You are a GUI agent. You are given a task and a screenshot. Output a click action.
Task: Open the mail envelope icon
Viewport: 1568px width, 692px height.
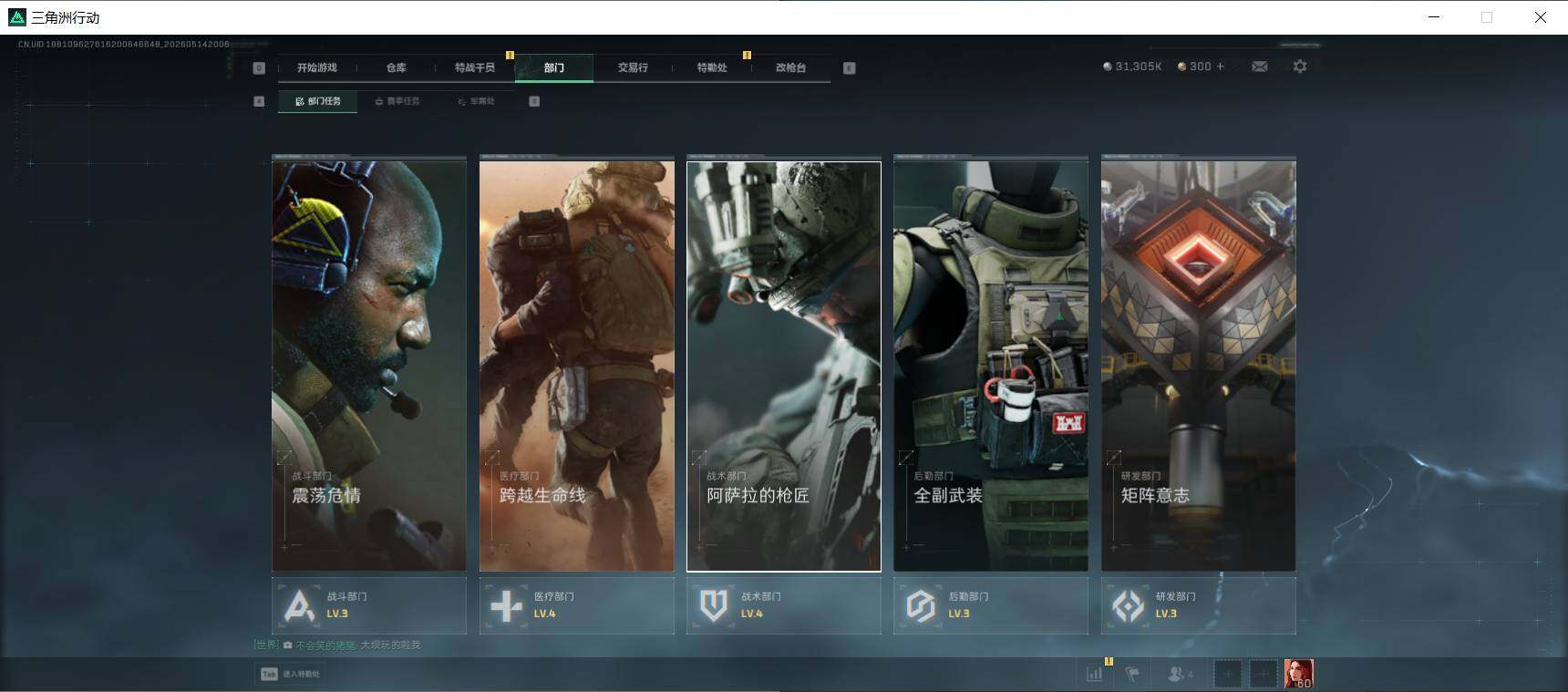(x=1260, y=67)
